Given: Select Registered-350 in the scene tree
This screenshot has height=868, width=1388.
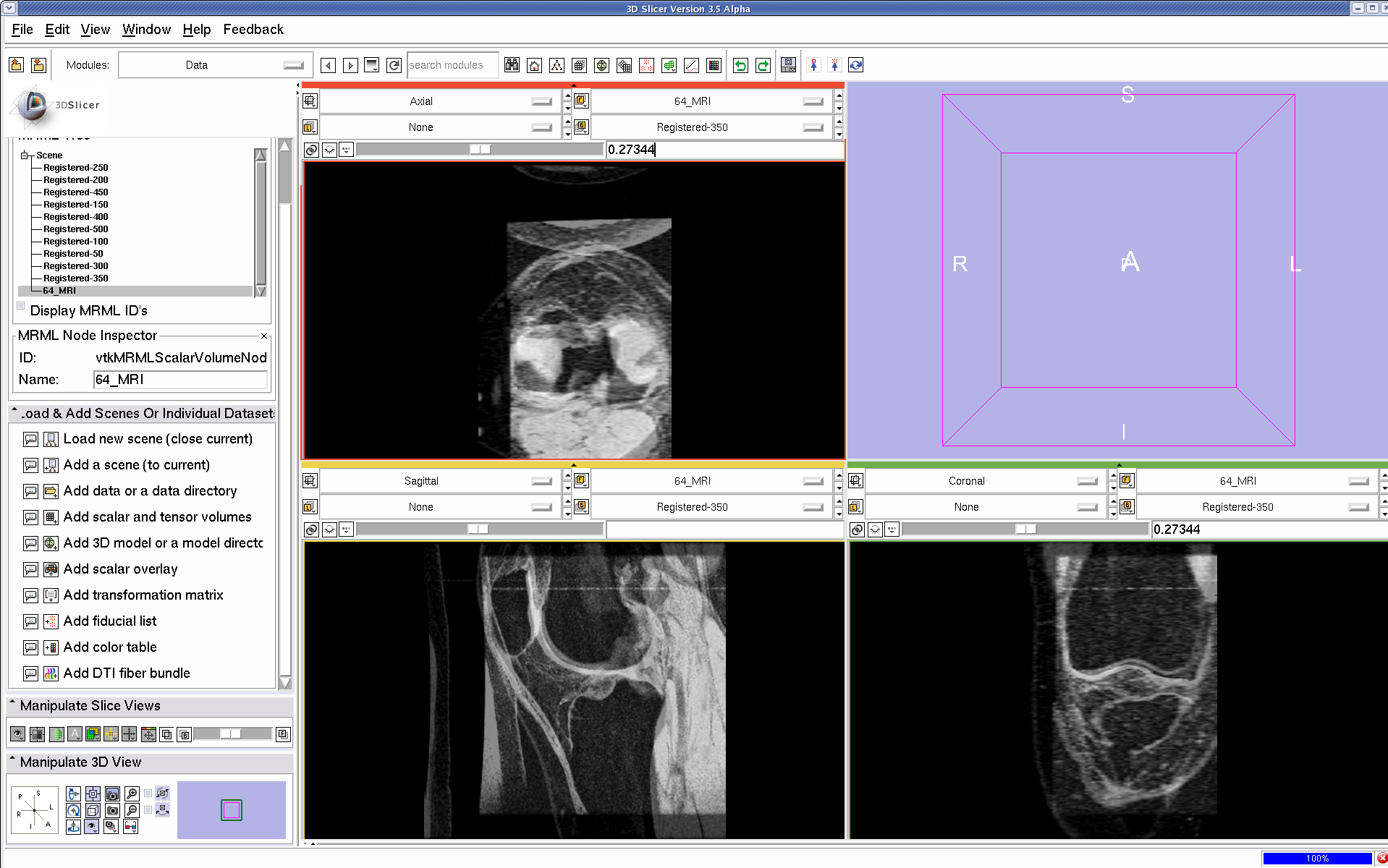Looking at the screenshot, I should click(75, 278).
